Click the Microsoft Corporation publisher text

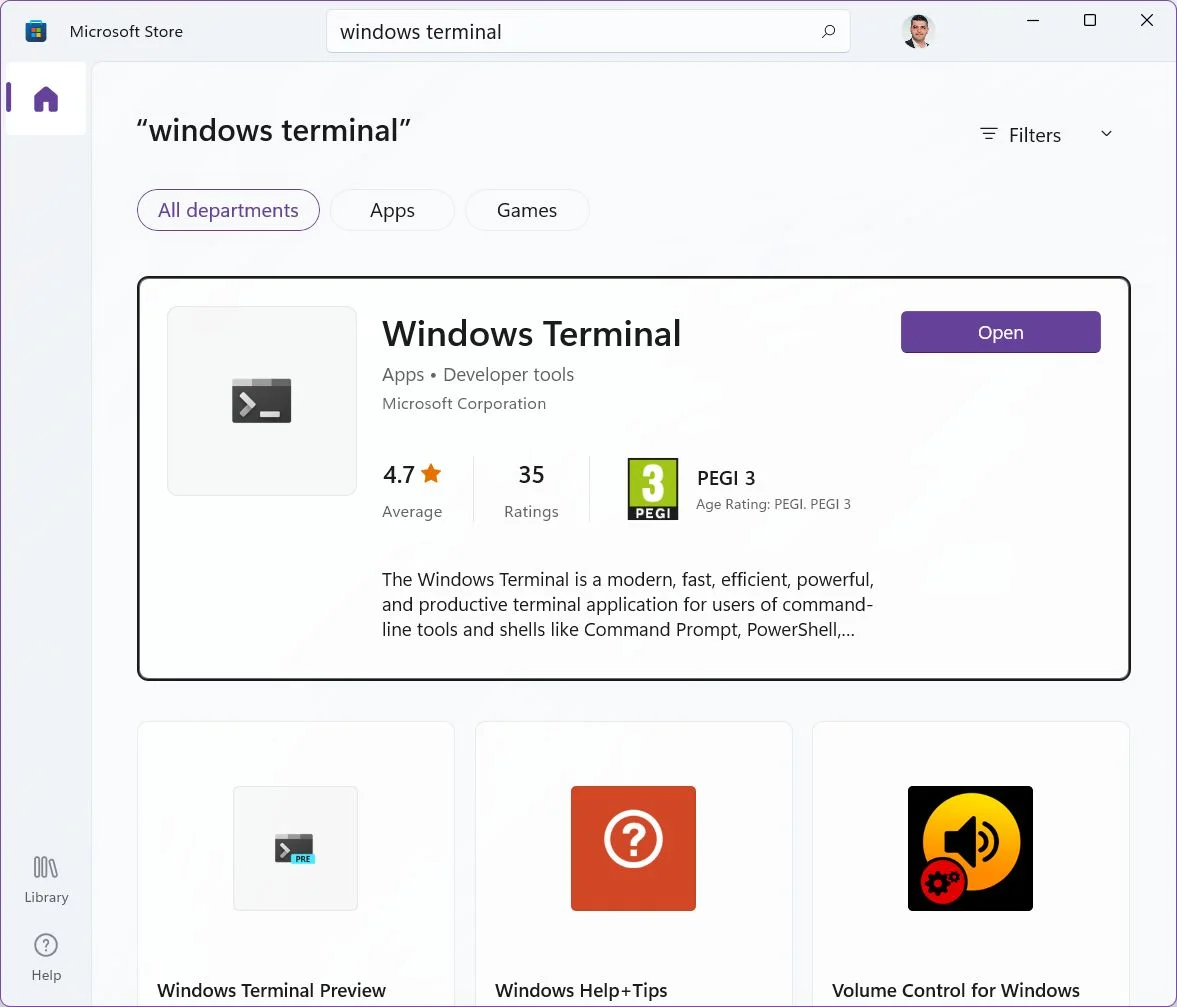tap(464, 404)
